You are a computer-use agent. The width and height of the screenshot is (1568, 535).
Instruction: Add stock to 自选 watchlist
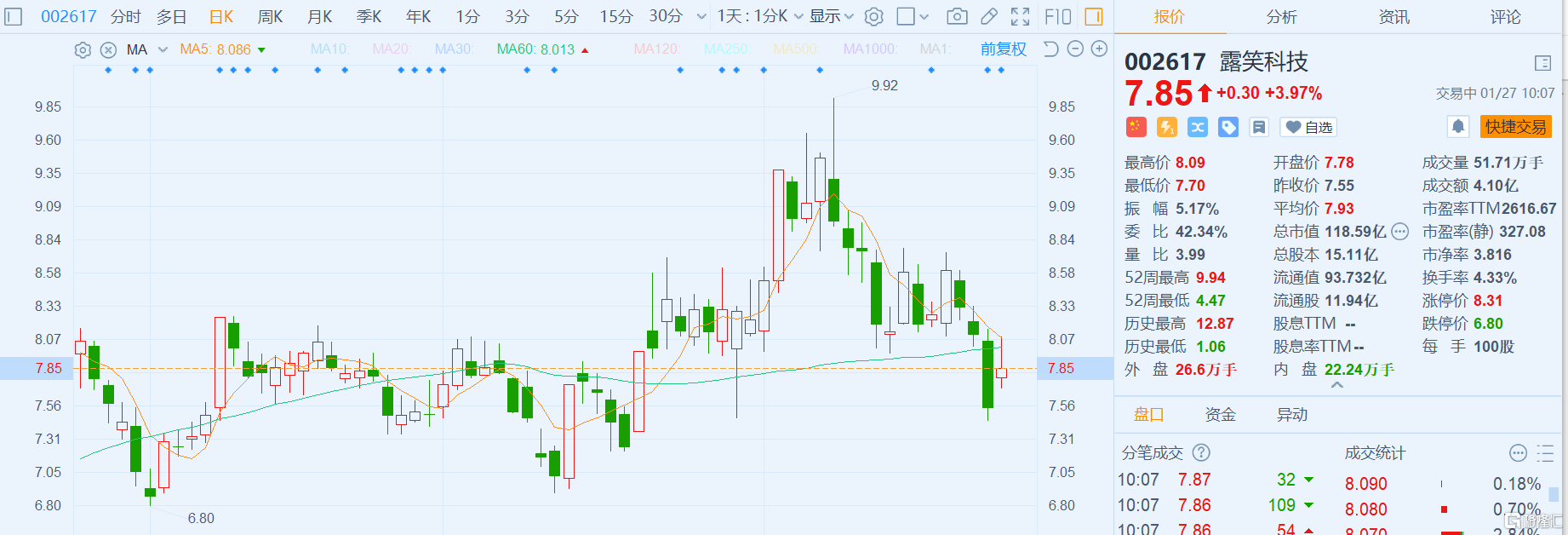click(x=1309, y=127)
